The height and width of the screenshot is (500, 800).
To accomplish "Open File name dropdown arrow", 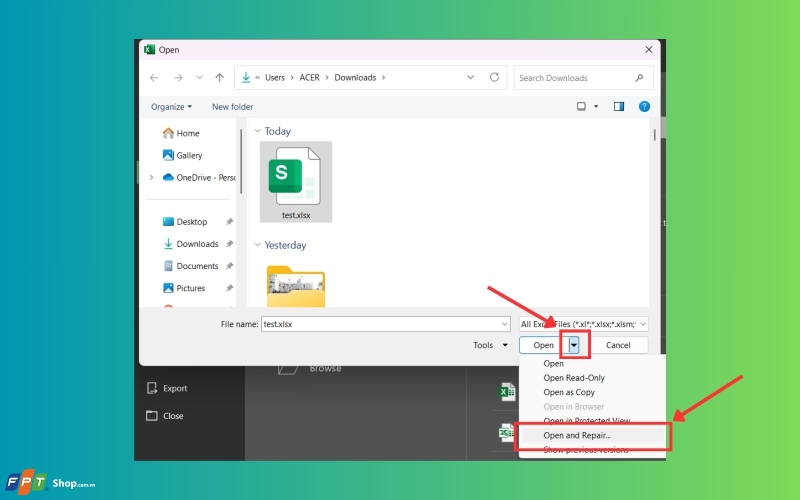I will [x=504, y=324].
